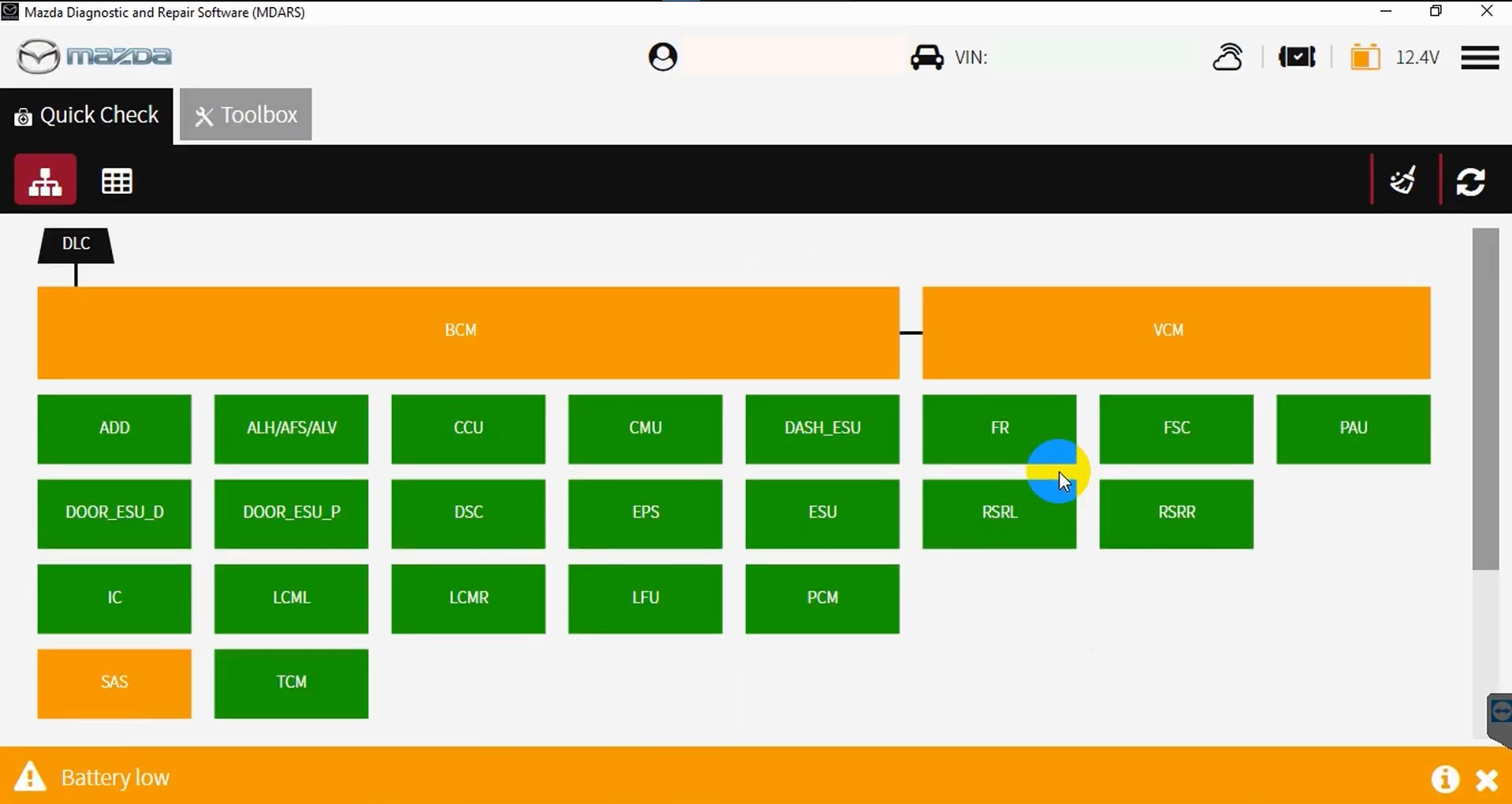Select the VCM module block

click(1176, 333)
